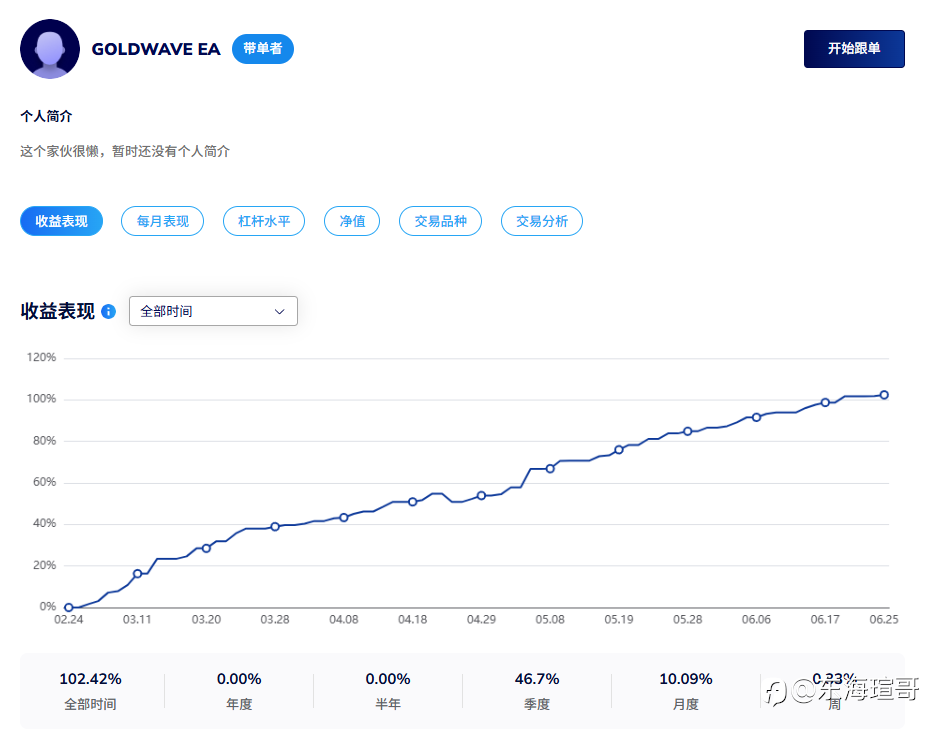Click the 102.42% 全部时间 return value
The width and height of the screenshot is (929, 735).
[90, 679]
